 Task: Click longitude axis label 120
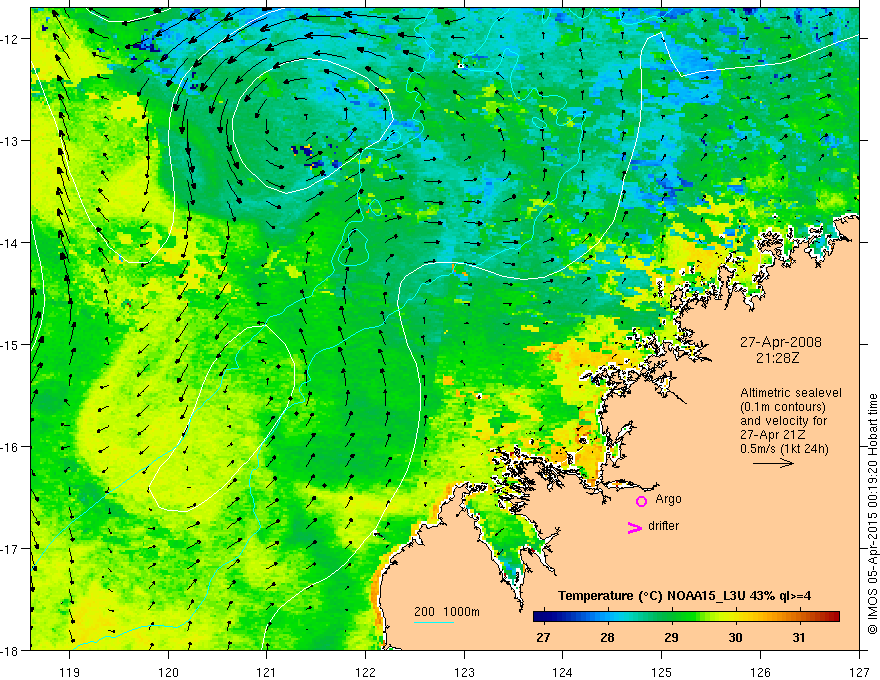[168, 672]
